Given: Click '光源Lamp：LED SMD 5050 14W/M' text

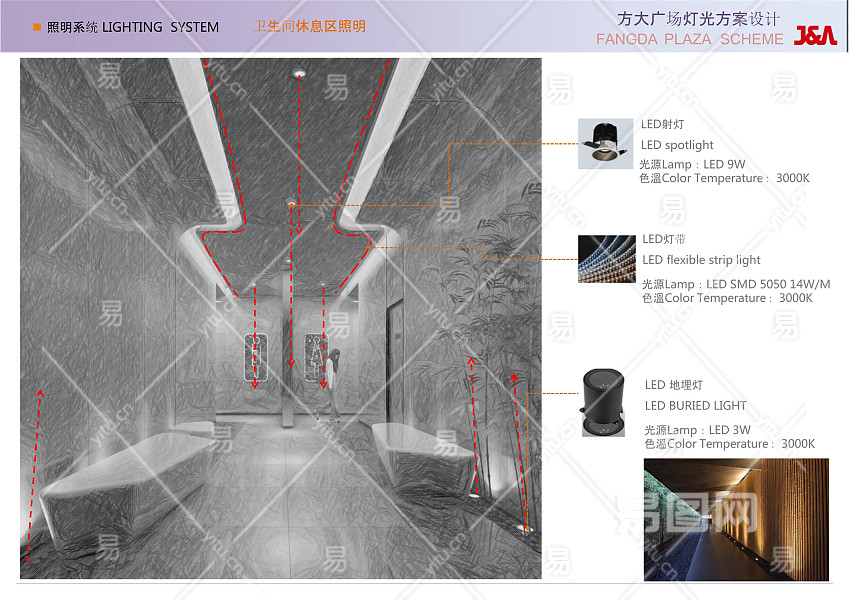Looking at the screenshot, I should click(x=736, y=284).
